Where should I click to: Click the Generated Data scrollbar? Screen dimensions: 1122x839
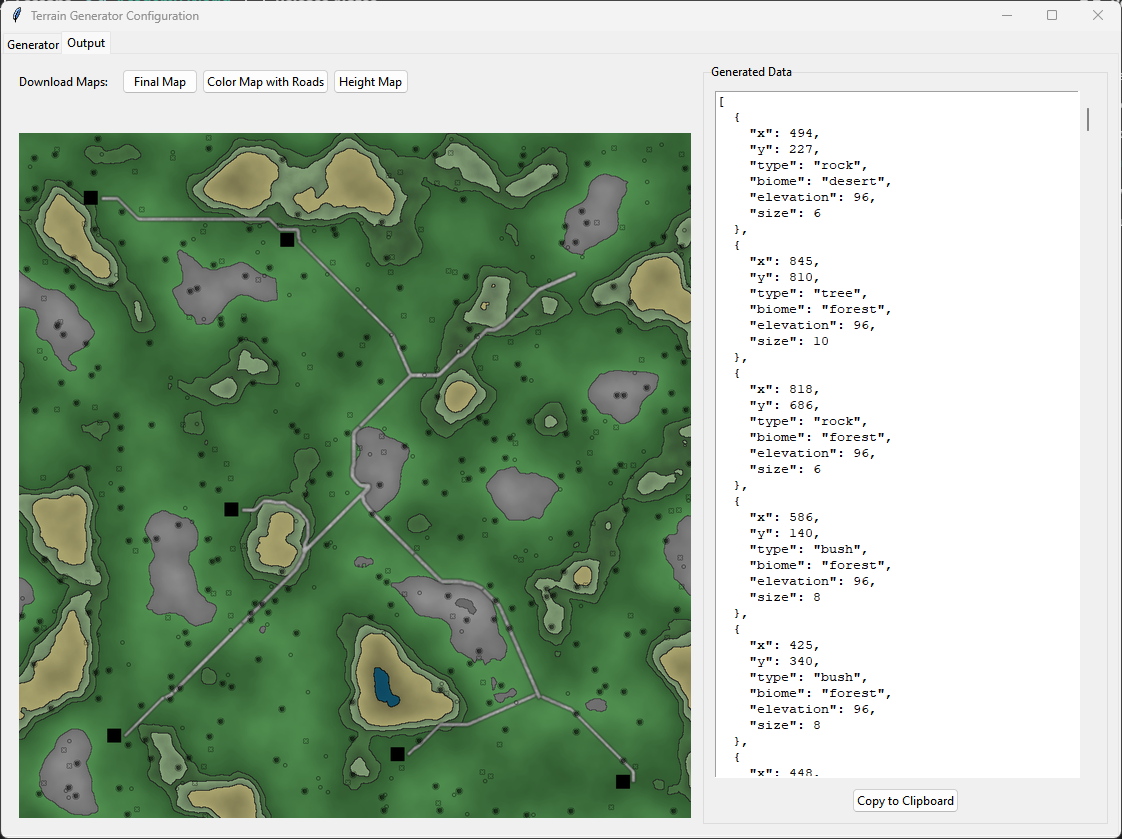click(1085, 118)
